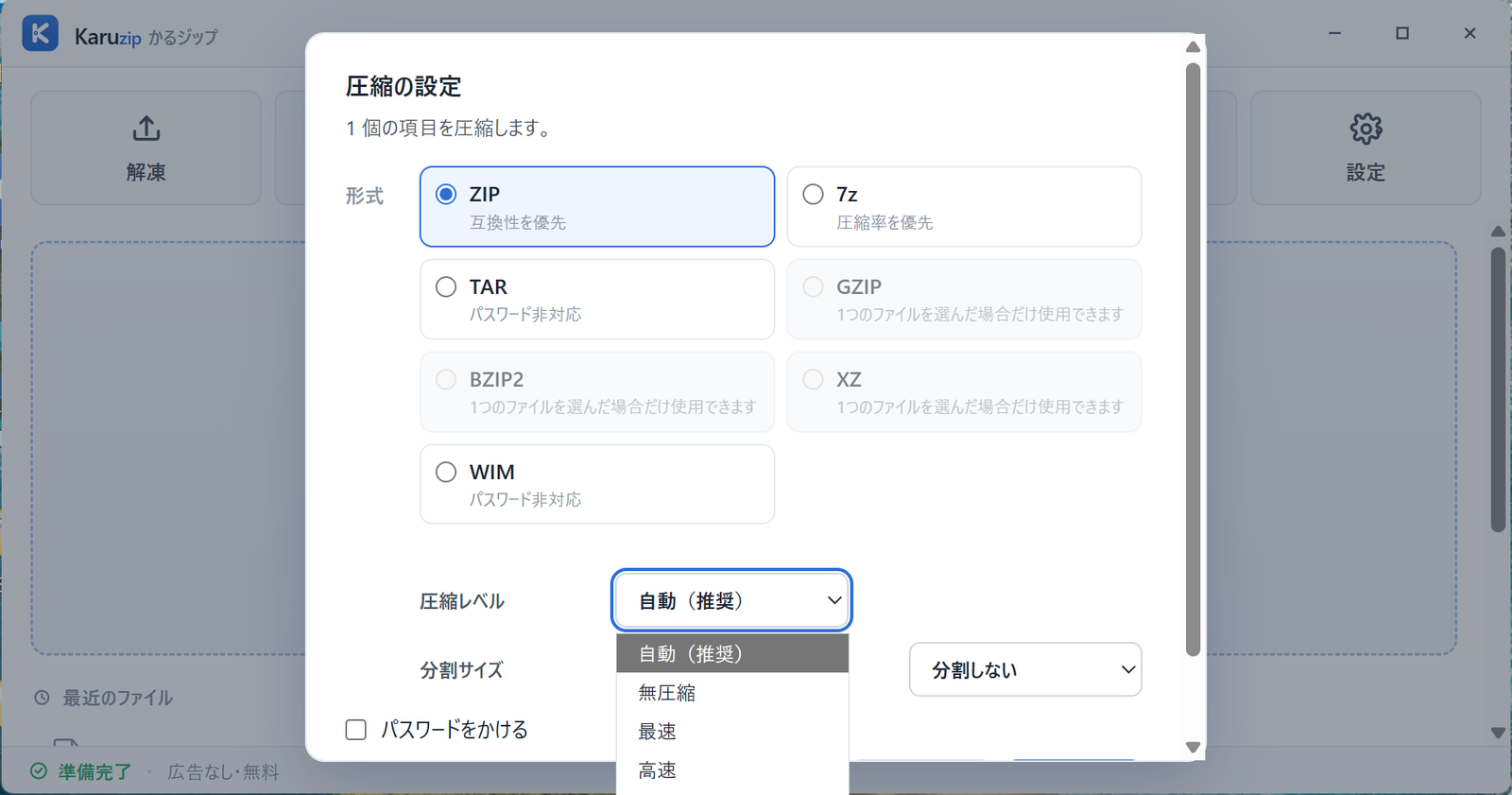Click the 設定 button in main window

[1366, 147]
